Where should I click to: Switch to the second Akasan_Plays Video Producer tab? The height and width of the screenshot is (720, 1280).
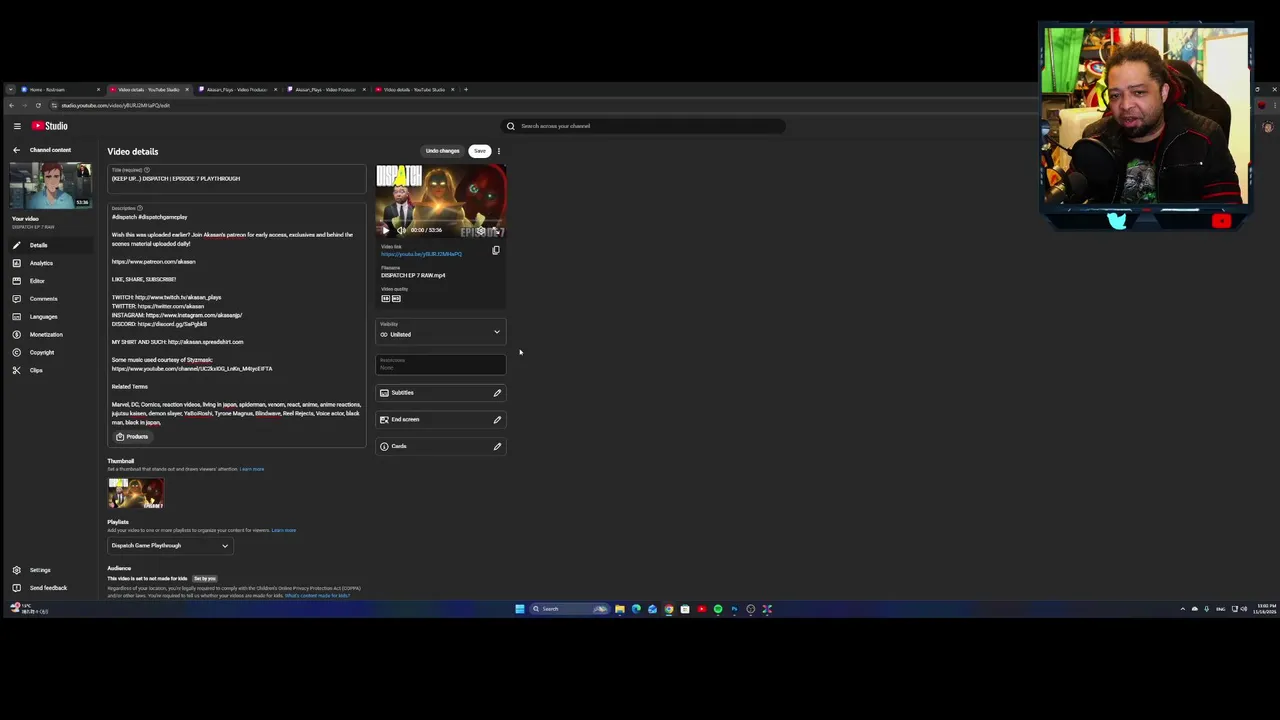(x=325, y=90)
